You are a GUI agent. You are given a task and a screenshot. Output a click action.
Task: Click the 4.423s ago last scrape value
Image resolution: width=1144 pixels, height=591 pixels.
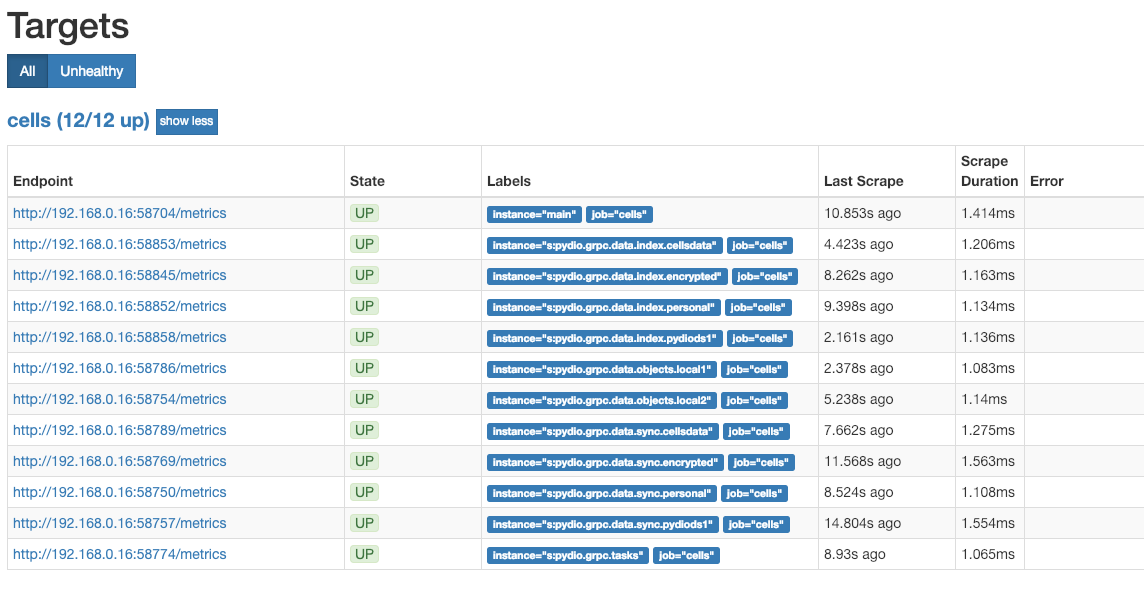(x=859, y=244)
